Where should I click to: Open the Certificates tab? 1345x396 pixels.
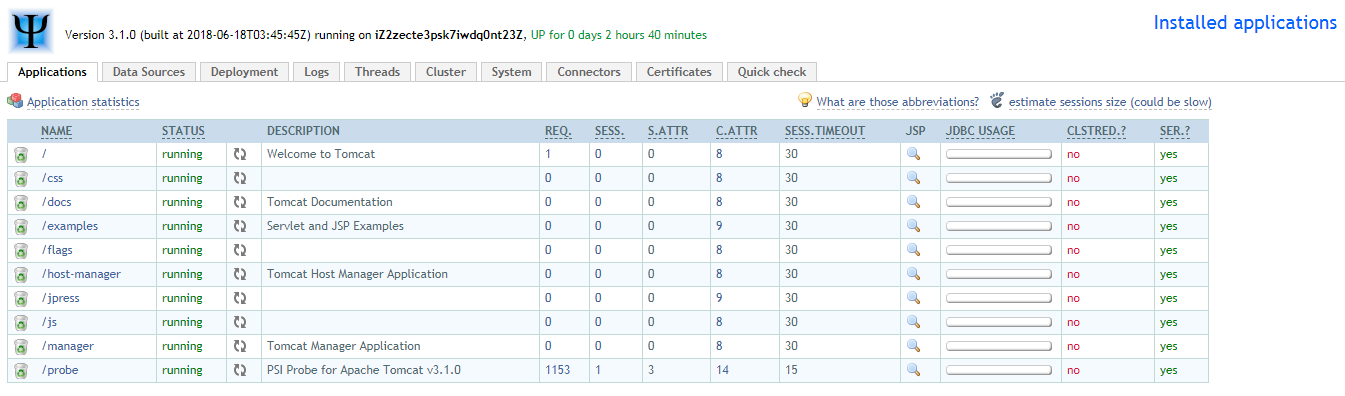tap(679, 72)
